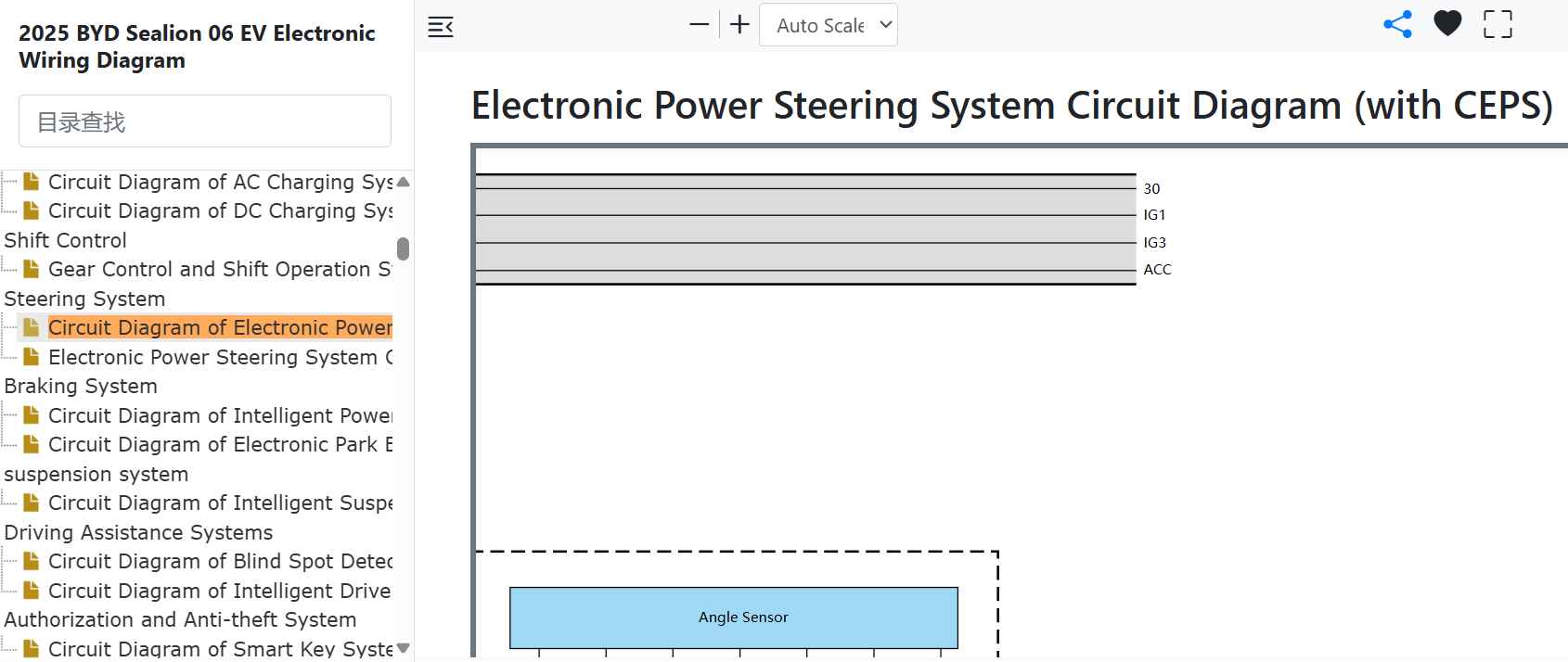Zoom out with the minus icon
The height and width of the screenshot is (662, 1568).
[x=700, y=25]
